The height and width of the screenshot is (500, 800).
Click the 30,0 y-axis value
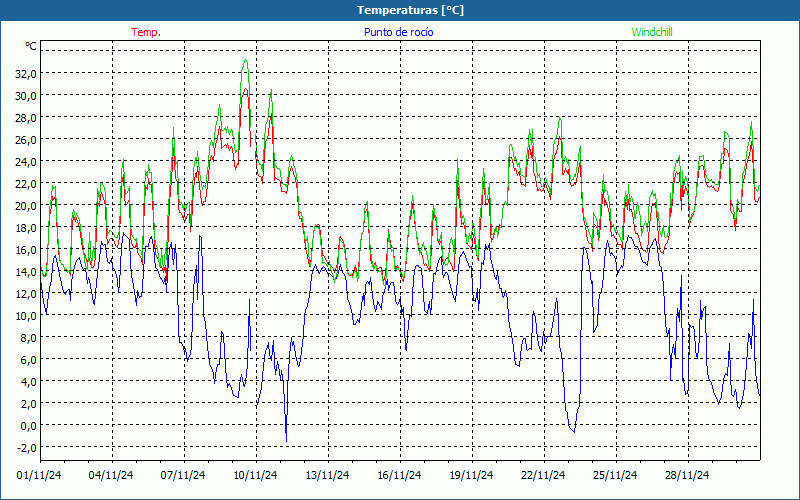coord(26,96)
